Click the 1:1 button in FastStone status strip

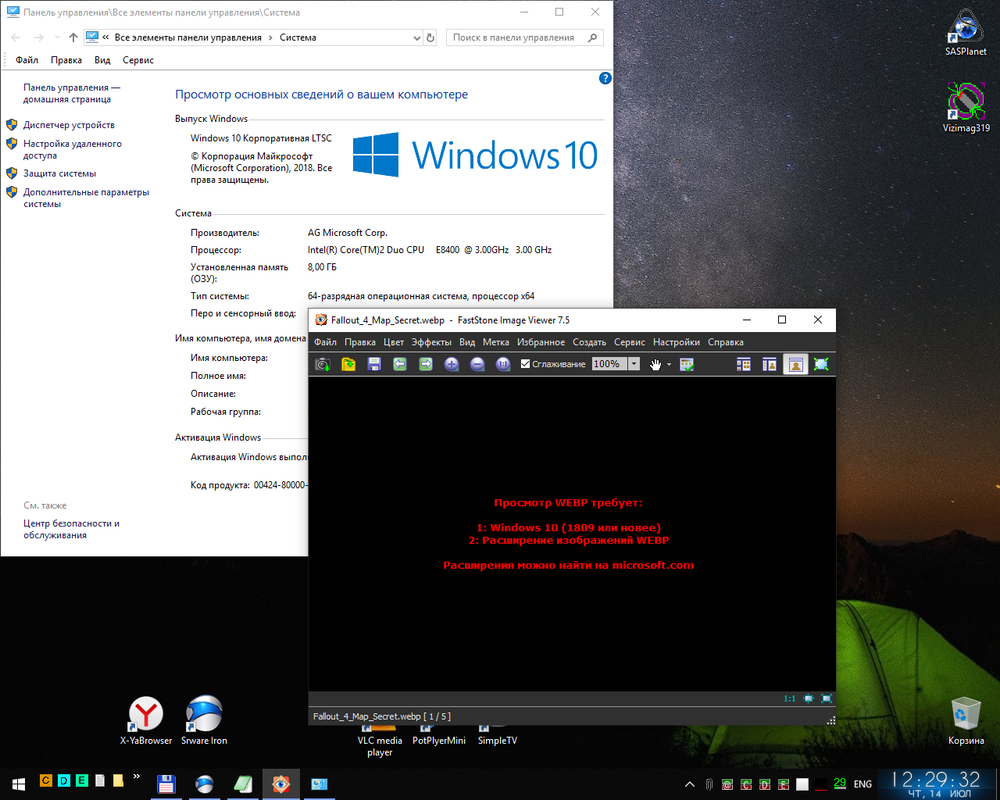(x=790, y=699)
